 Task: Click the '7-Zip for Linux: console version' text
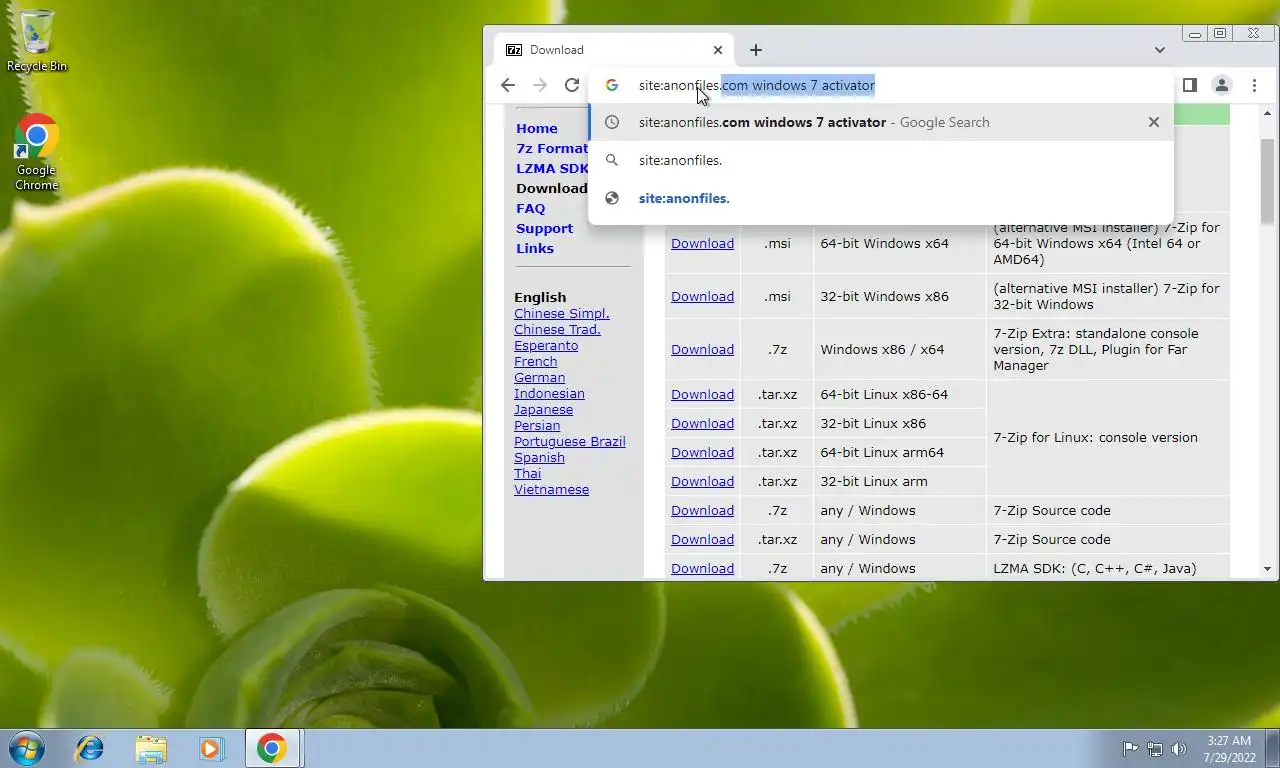point(1095,437)
